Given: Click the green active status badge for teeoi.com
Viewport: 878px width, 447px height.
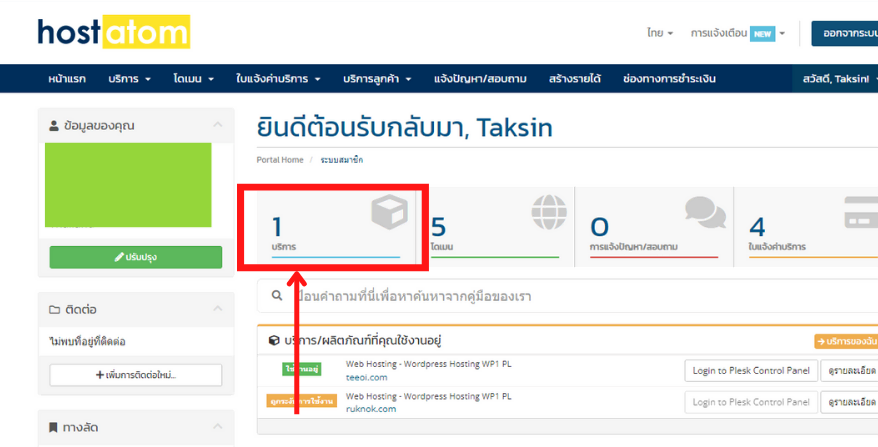Looking at the screenshot, I should coord(302,369).
